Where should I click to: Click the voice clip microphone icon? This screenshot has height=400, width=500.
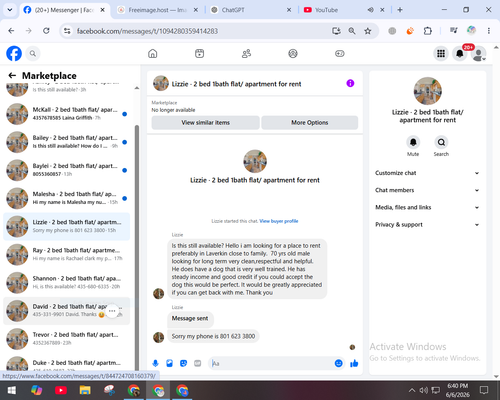155,363
